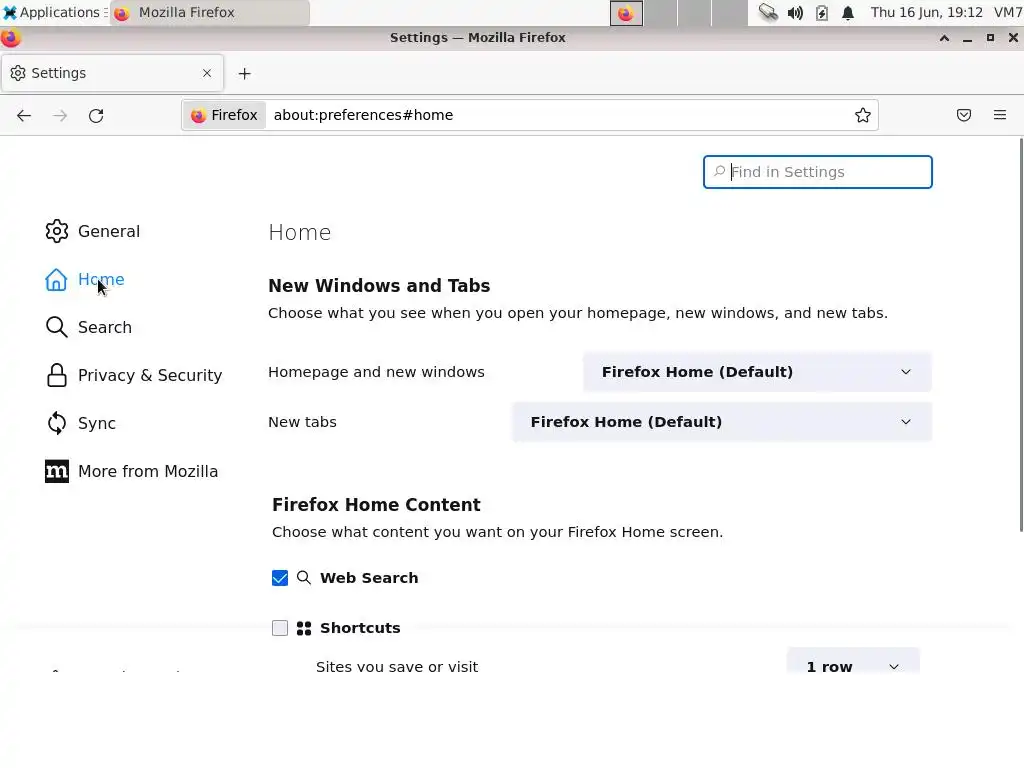Select Mozilla Firefox in the taskbar
This screenshot has height=768, width=1024.
point(210,13)
